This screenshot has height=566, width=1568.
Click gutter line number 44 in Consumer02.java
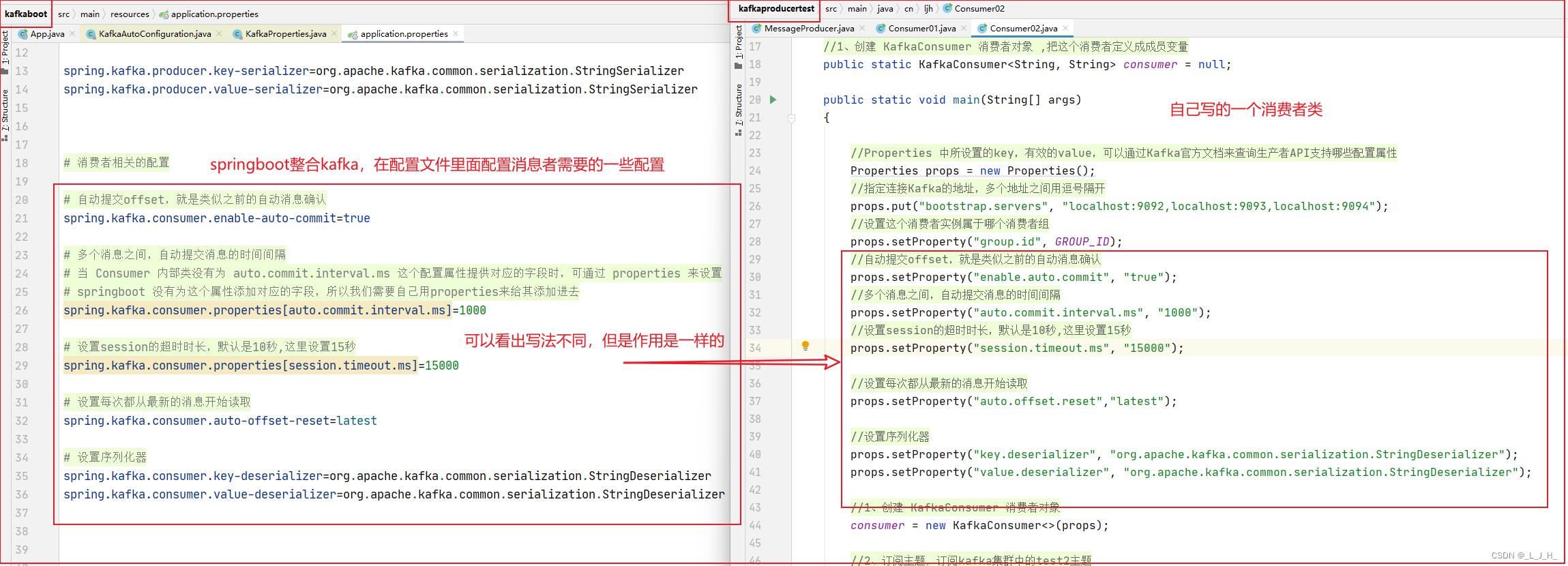click(x=755, y=526)
